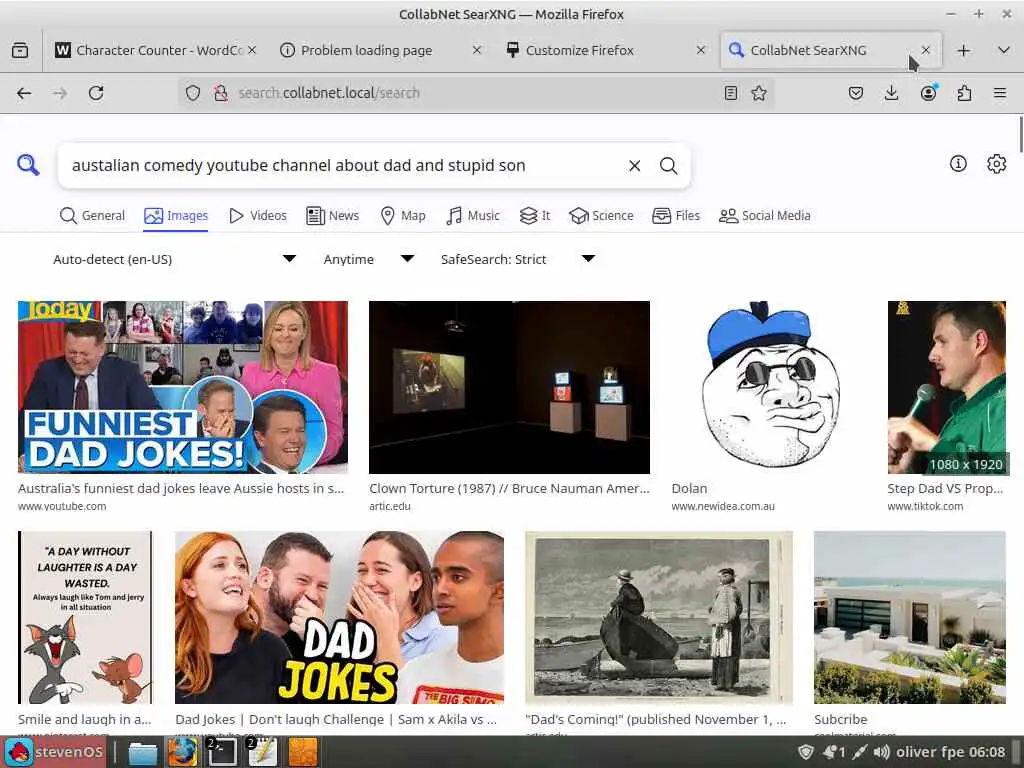Viewport: 1024px width, 768px height.
Task: Open Dad's Coming engraving thumbnail
Action: [659, 617]
